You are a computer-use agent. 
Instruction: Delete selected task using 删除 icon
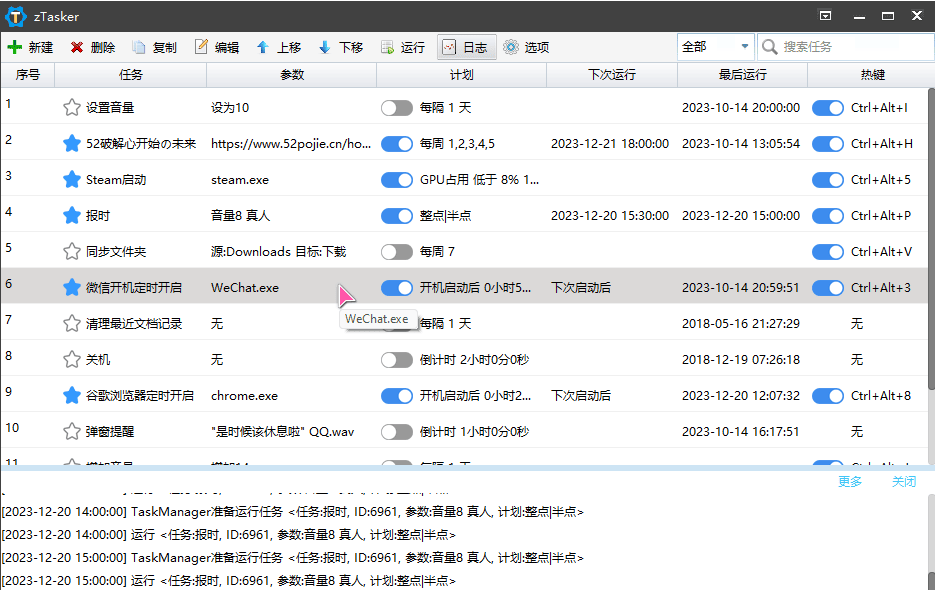point(93,46)
